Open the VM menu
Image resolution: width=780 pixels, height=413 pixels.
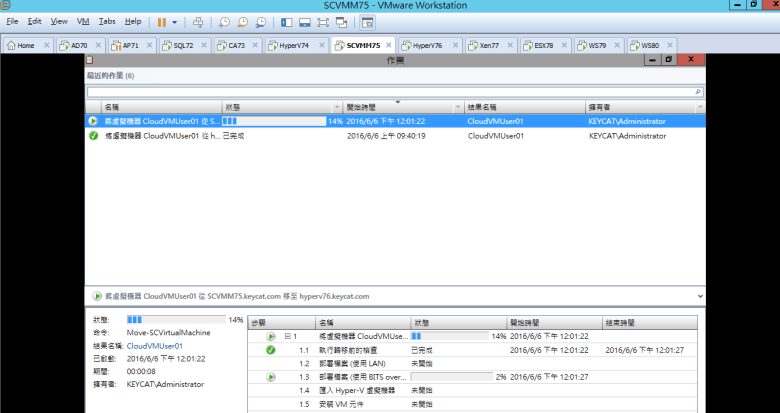click(83, 21)
